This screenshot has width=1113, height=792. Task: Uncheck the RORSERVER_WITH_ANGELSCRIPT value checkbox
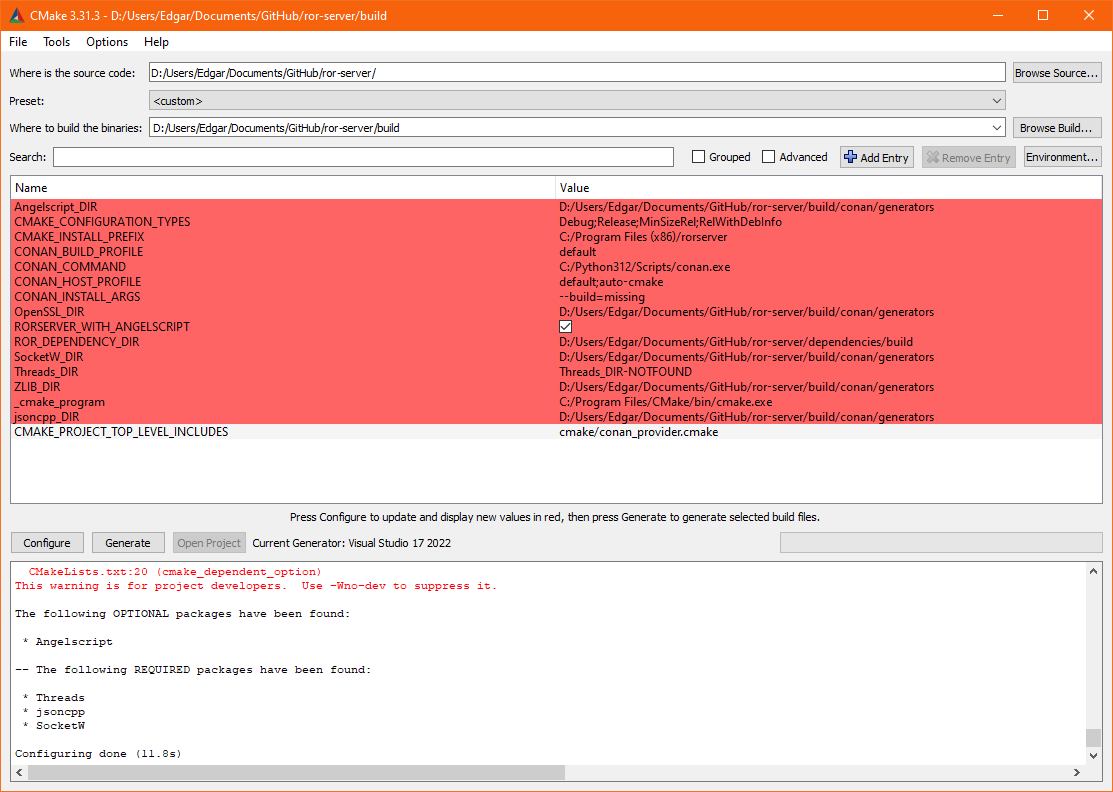565,326
